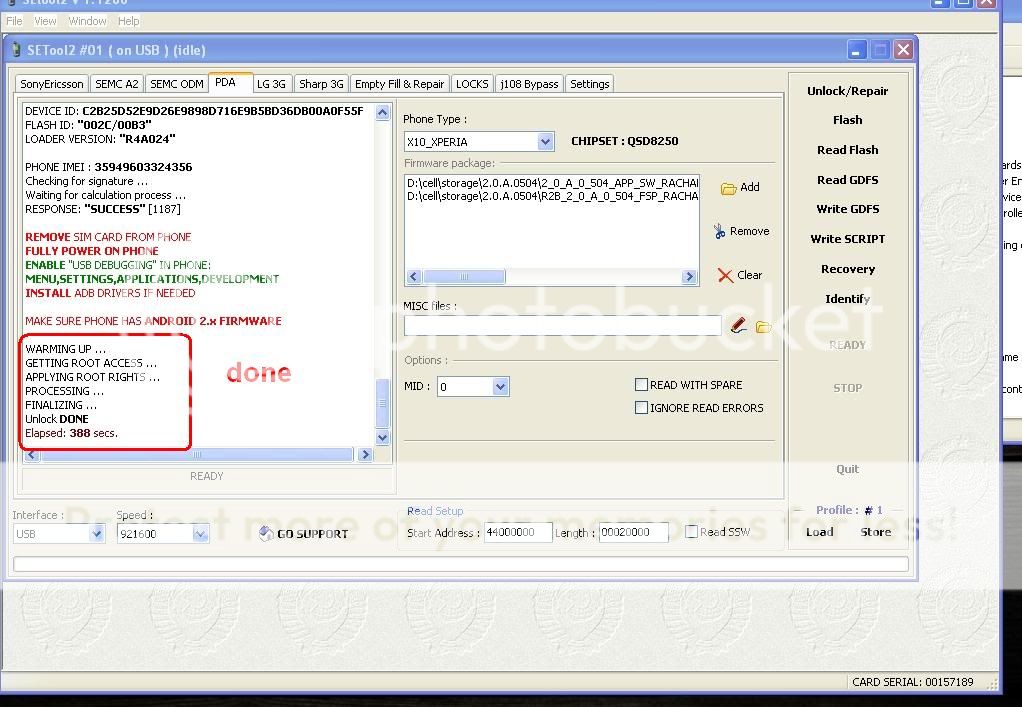Click the Flash button
This screenshot has width=1022, height=707.
point(847,121)
